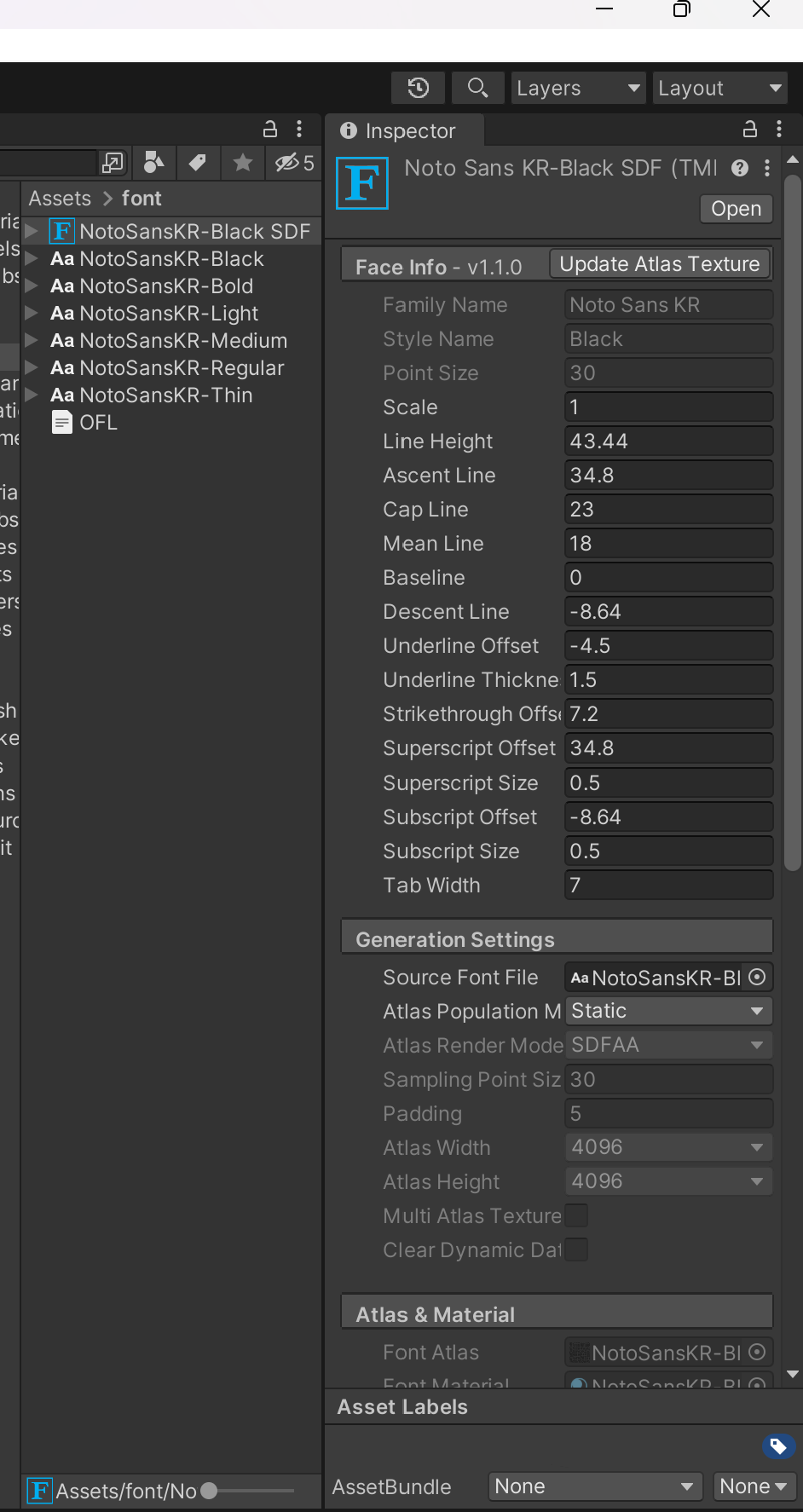Expand NotoSansKR-Bold font row
The height and width of the screenshot is (1512, 803).
tap(32, 286)
